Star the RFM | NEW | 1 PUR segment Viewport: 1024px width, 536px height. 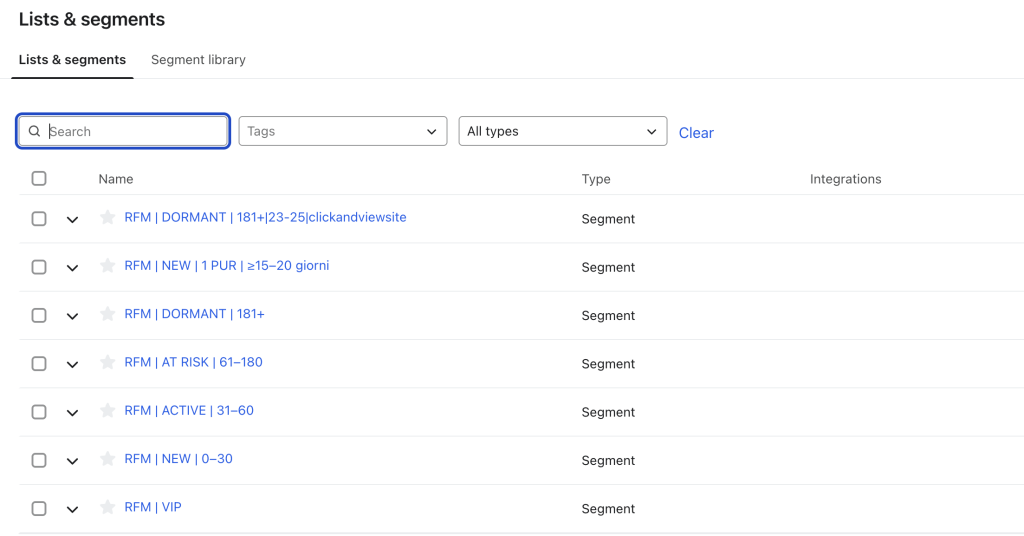[108, 266]
